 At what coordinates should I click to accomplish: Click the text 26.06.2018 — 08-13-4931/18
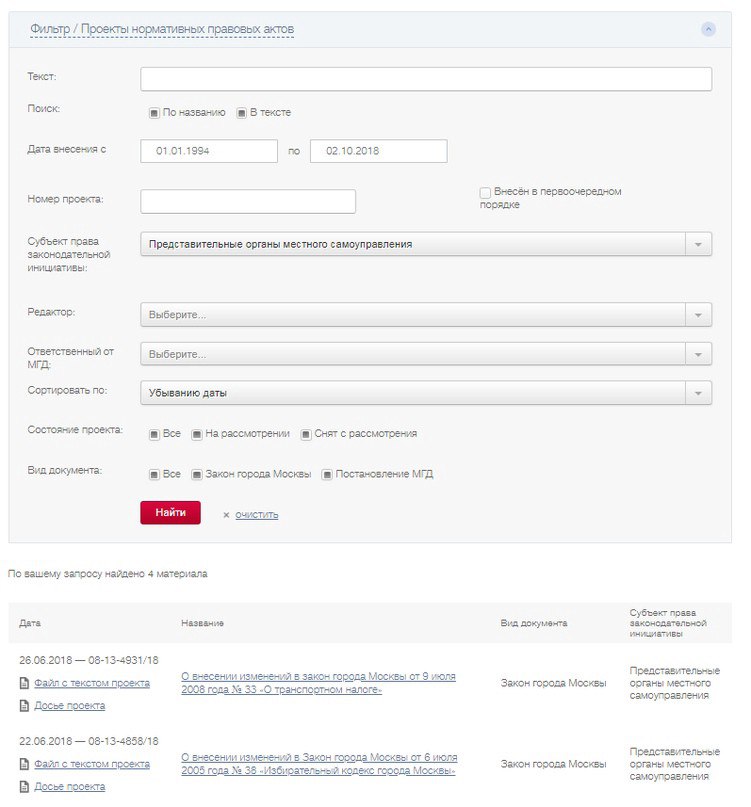coord(89,660)
